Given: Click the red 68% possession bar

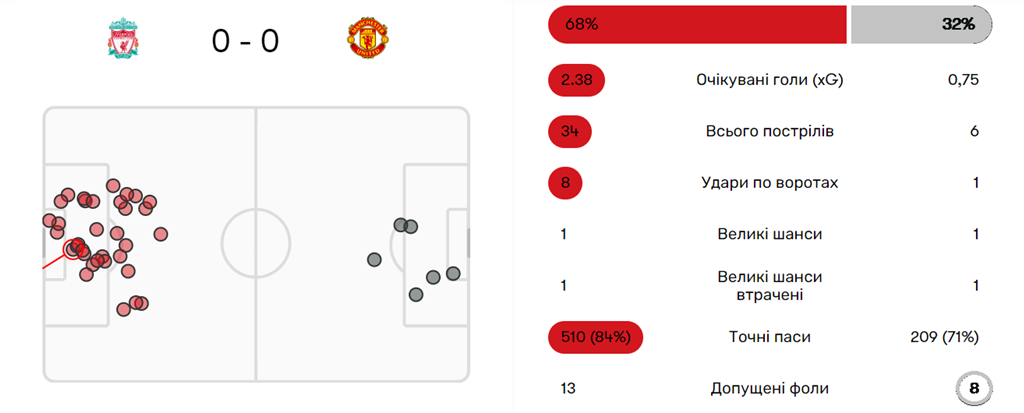Looking at the screenshot, I should [697, 25].
